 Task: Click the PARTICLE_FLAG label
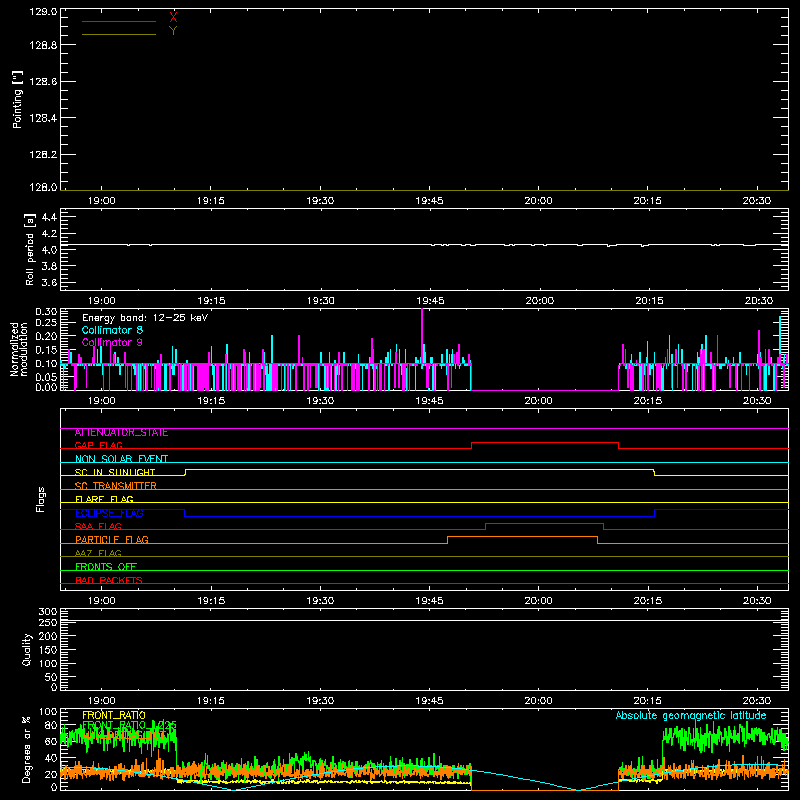pyautogui.click(x=112, y=540)
